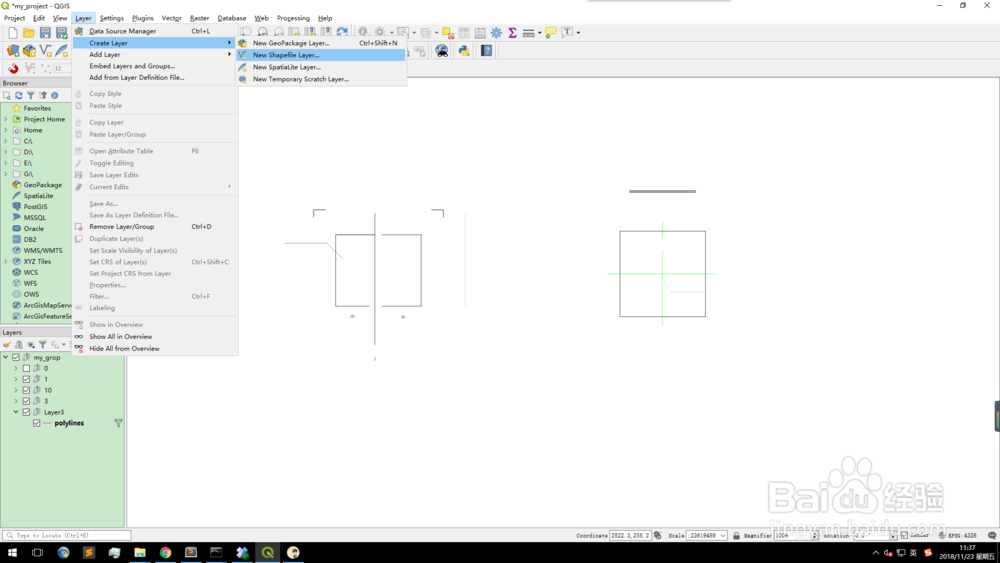The height and width of the screenshot is (563, 1000).
Task: Click EPSG:4326 CRS button
Action: 958,536
